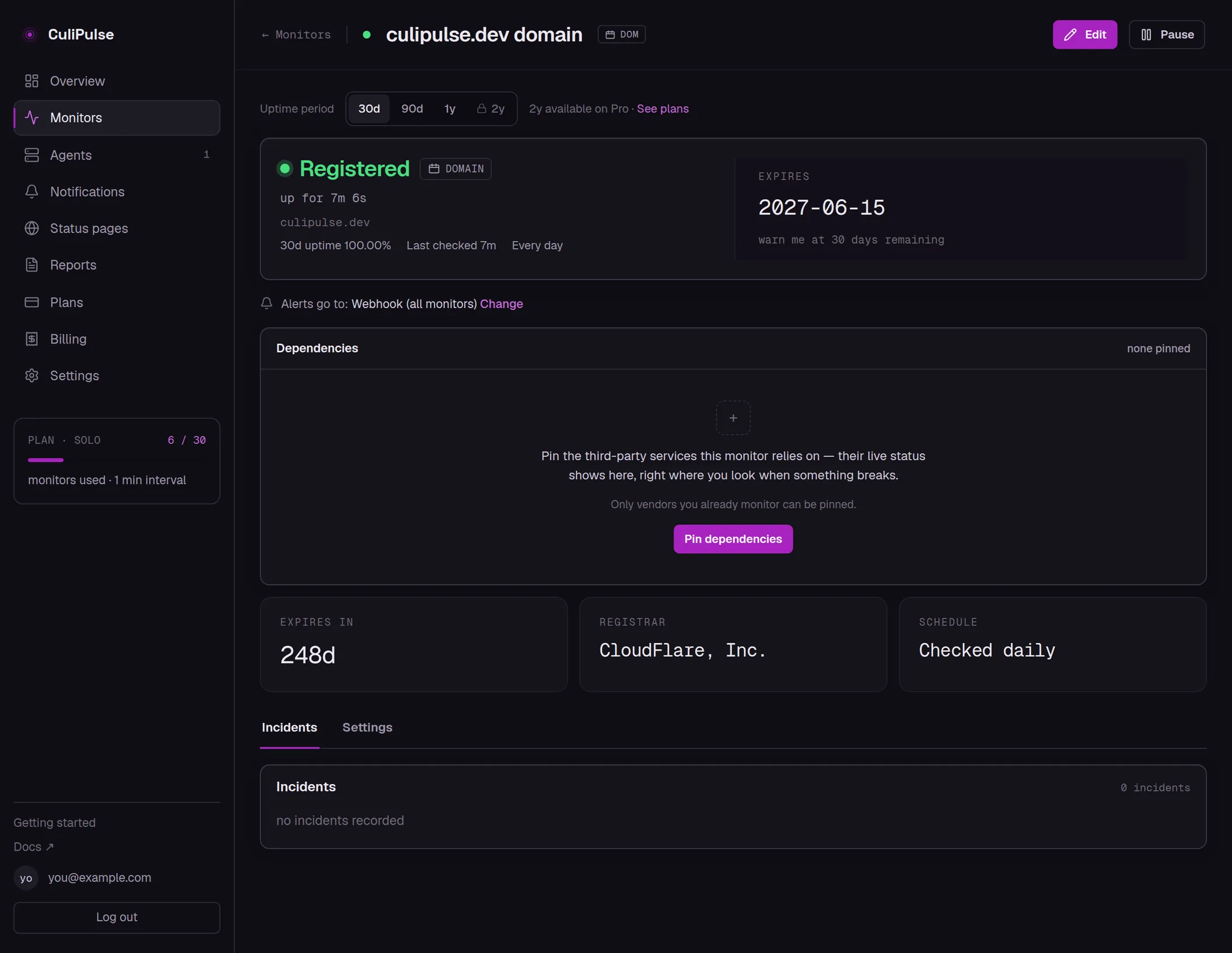Image resolution: width=1232 pixels, height=953 pixels.
Task: Click the CloudFlare, Inc. registrar value
Action: tap(682, 650)
